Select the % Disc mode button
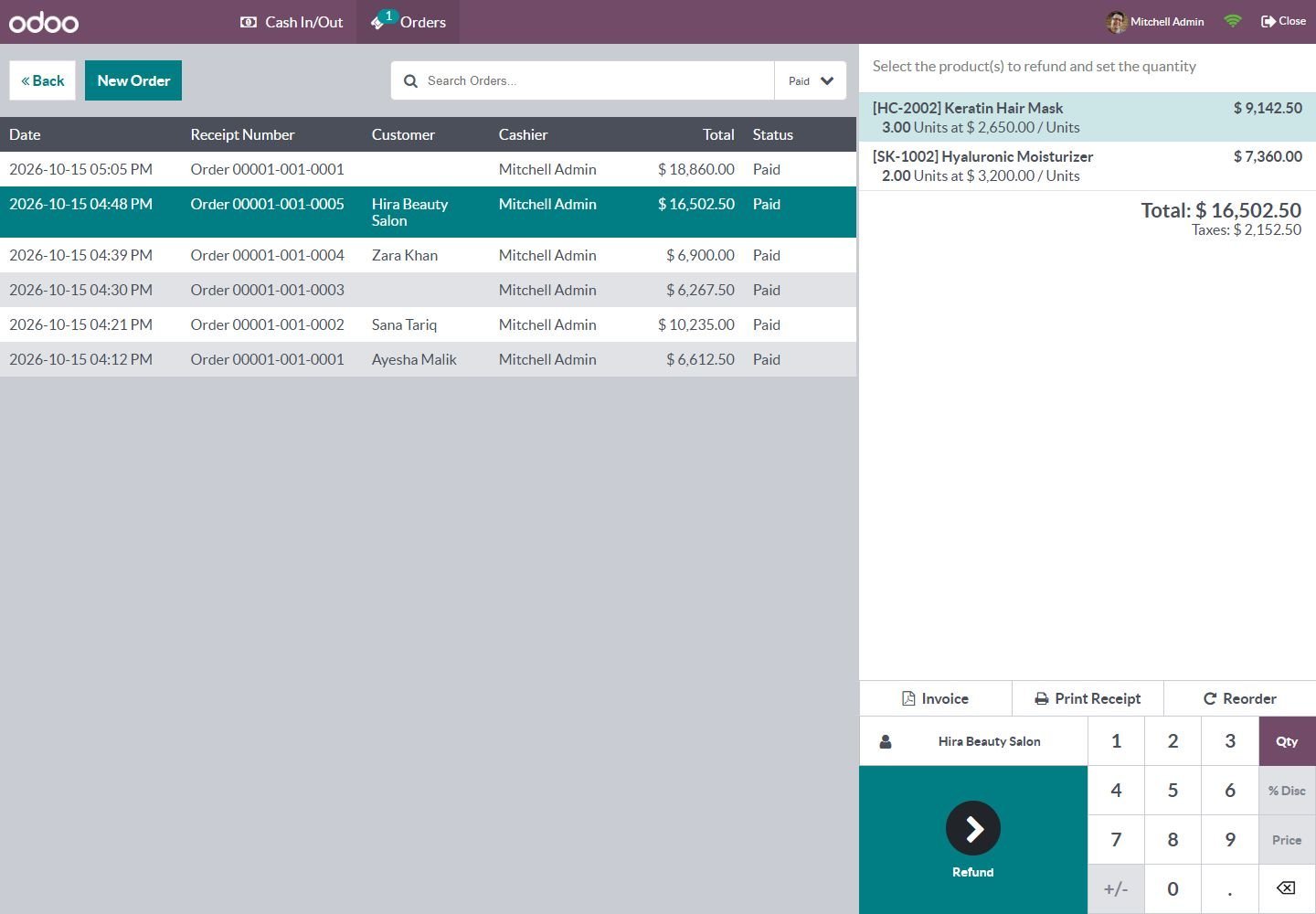This screenshot has width=1316, height=914. coord(1287,791)
